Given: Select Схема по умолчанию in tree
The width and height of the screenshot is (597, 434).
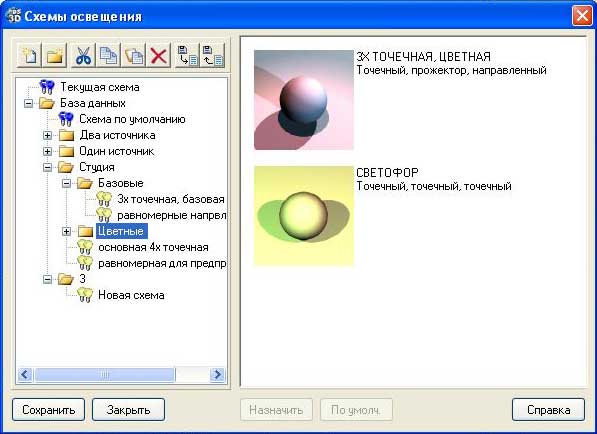Looking at the screenshot, I should pyautogui.click(x=132, y=119).
